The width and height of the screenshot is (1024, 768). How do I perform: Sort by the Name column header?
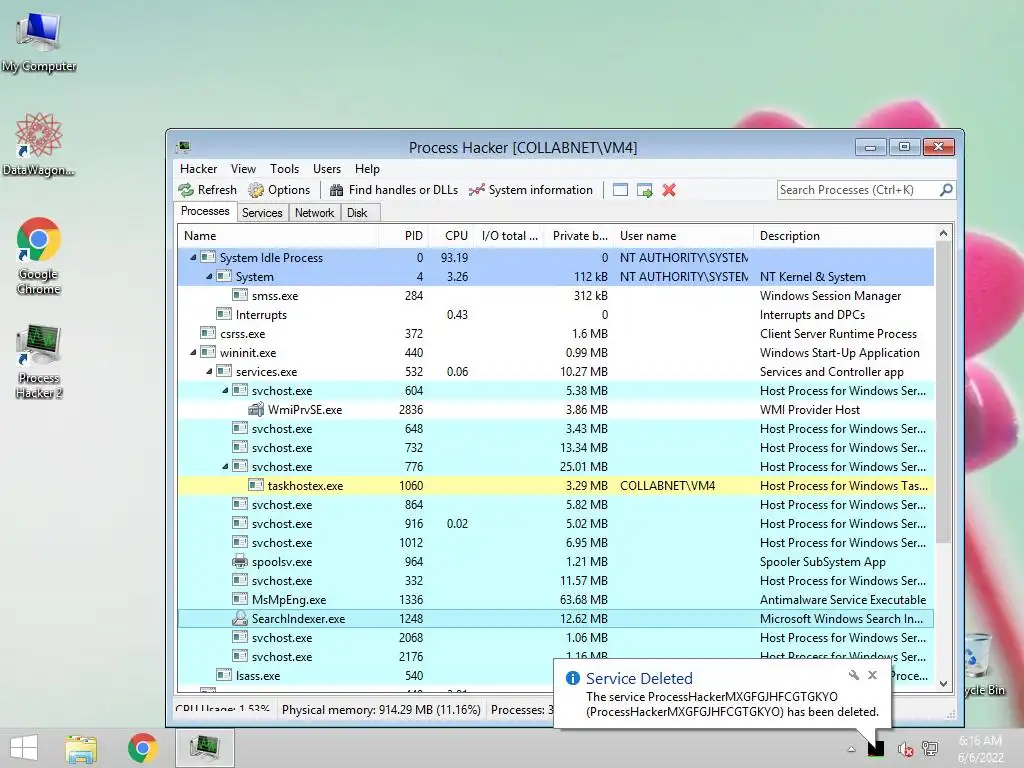pos(278,236)
